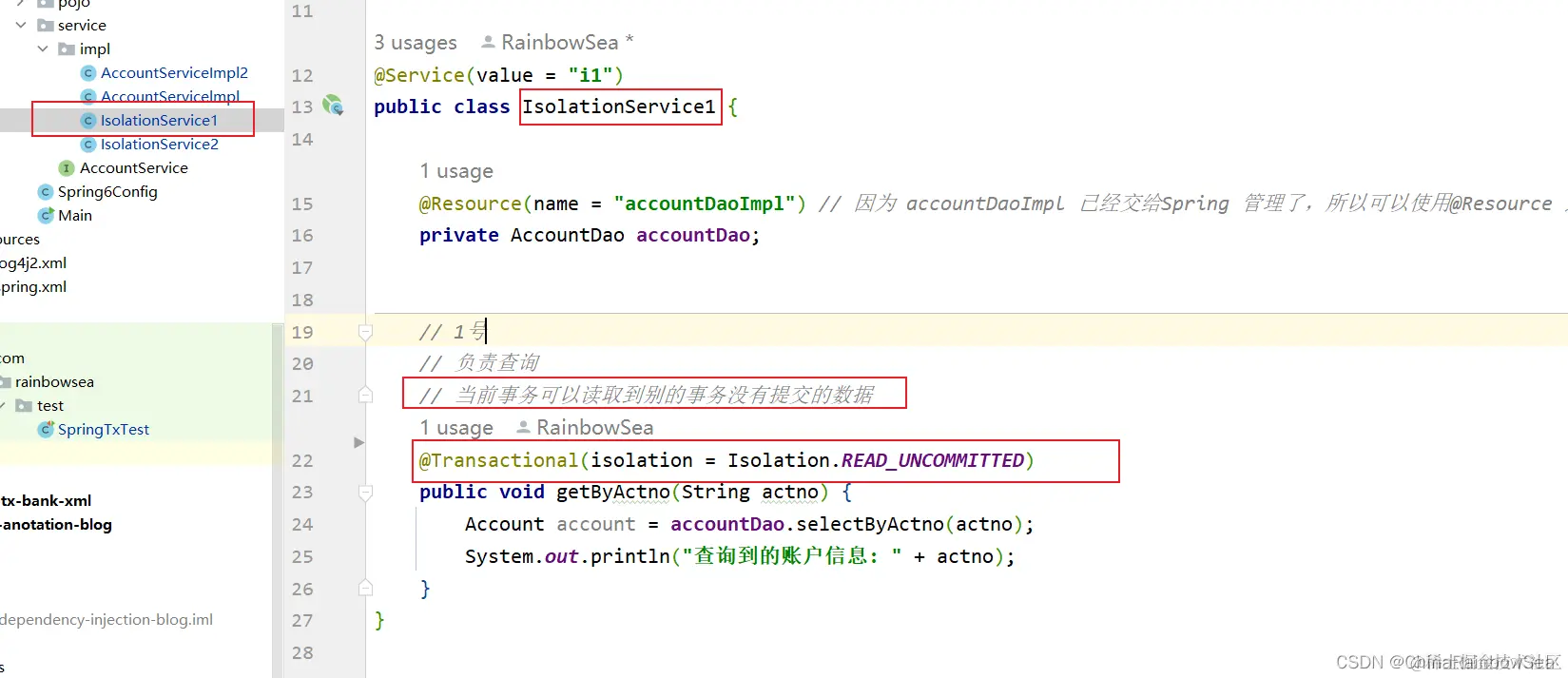Click the AccountService interface icon

(67, 168)
